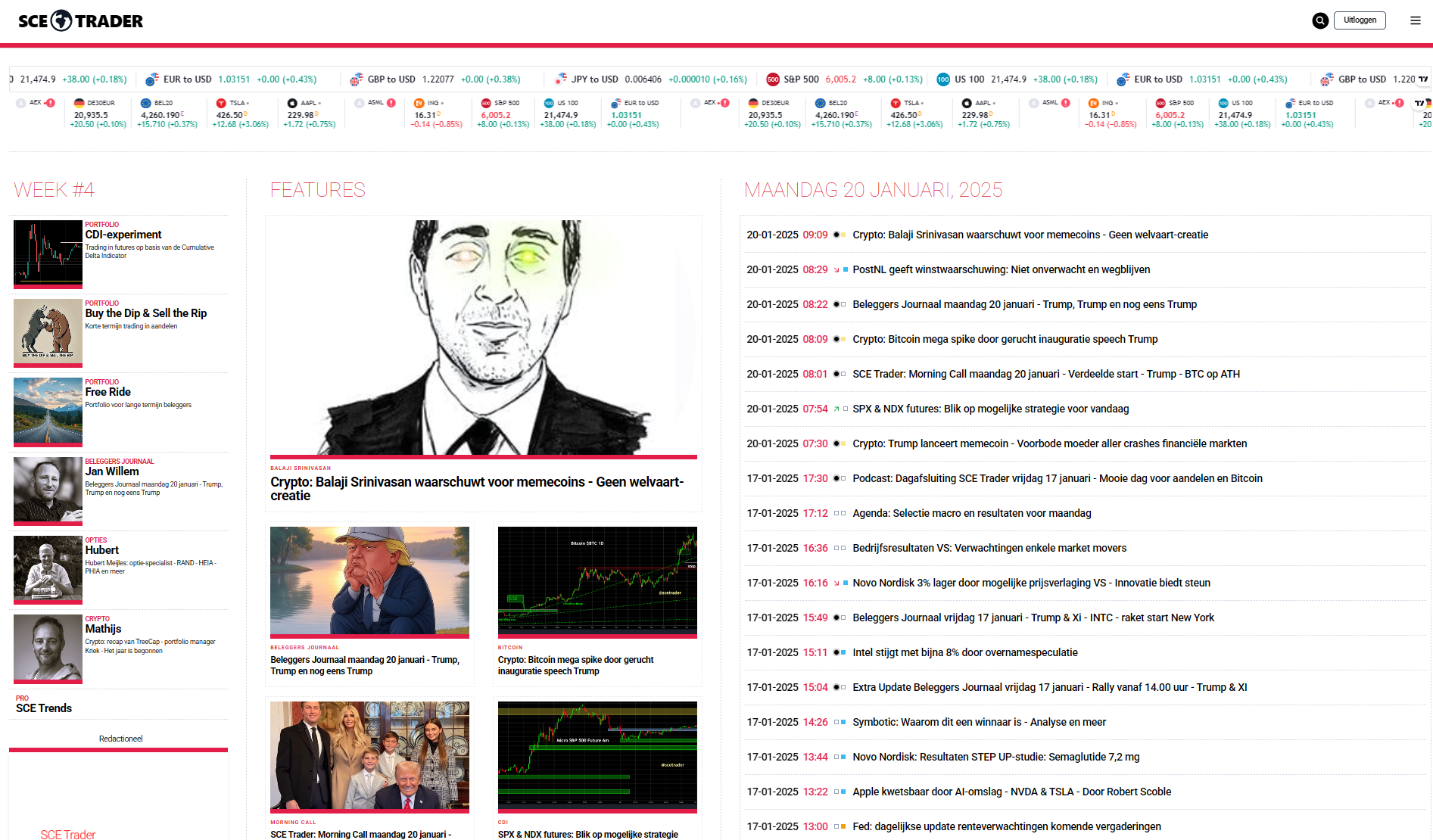Open Apple kwetsbaar door AI-omslag headline
Screen dimensions: 1433x840
point(1011,792)
